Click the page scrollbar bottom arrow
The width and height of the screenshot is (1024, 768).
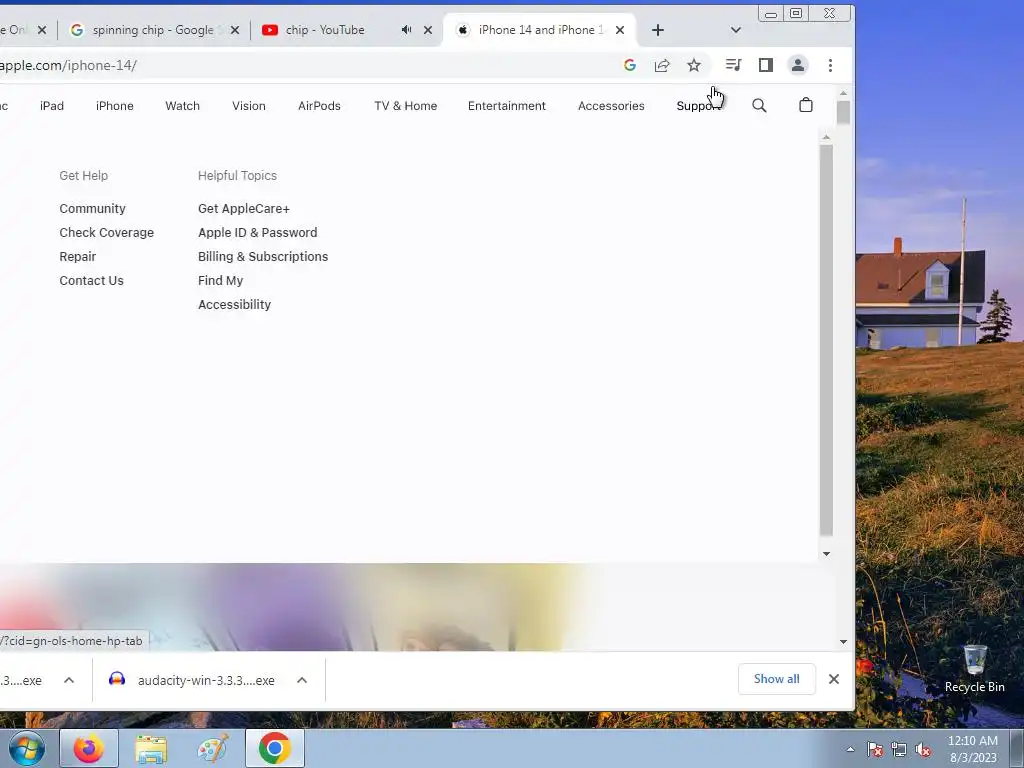coord(843,642)
